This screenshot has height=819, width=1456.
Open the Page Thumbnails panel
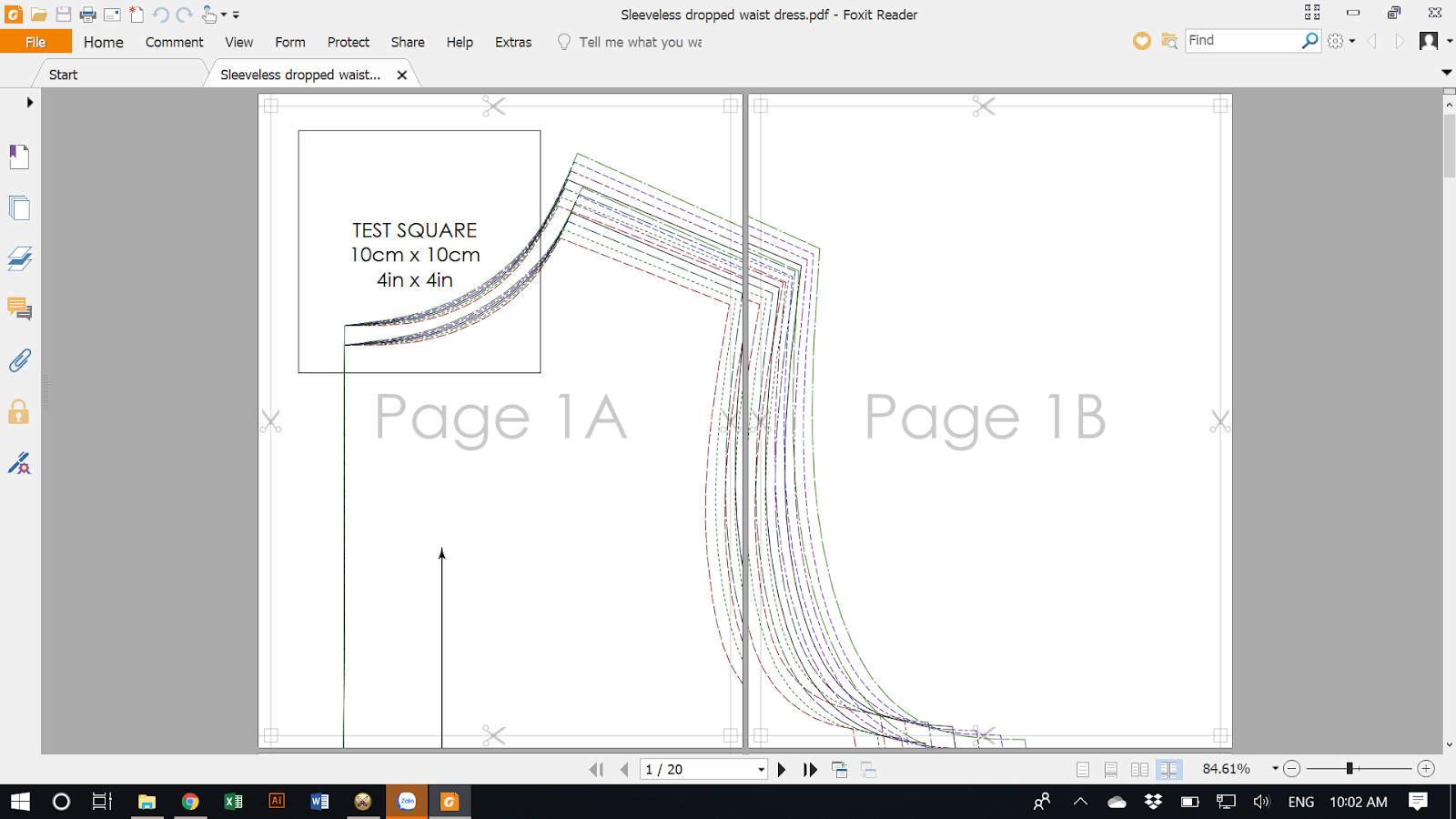pyautogui.click(x=19, y=208)
